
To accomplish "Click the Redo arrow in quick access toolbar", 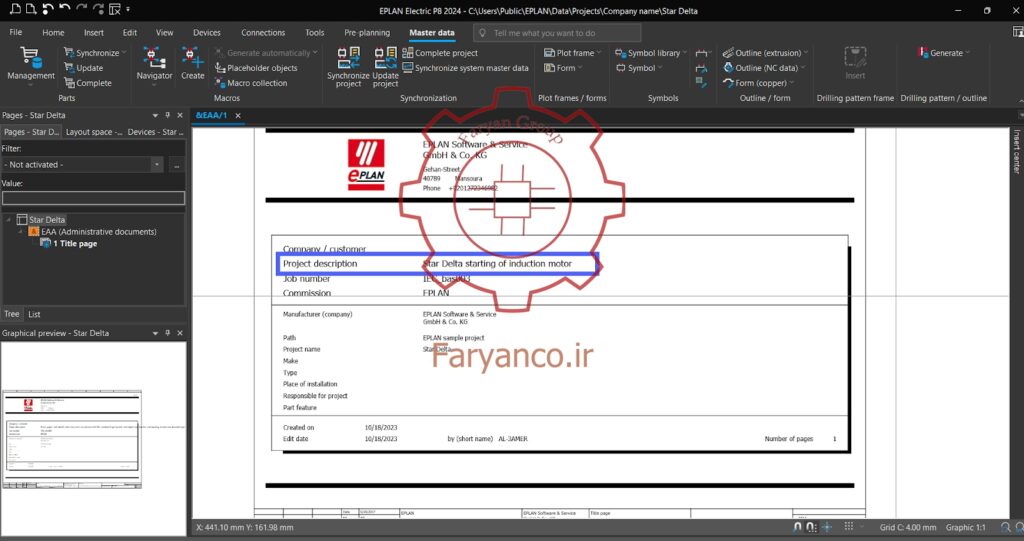I will [82, 9].
